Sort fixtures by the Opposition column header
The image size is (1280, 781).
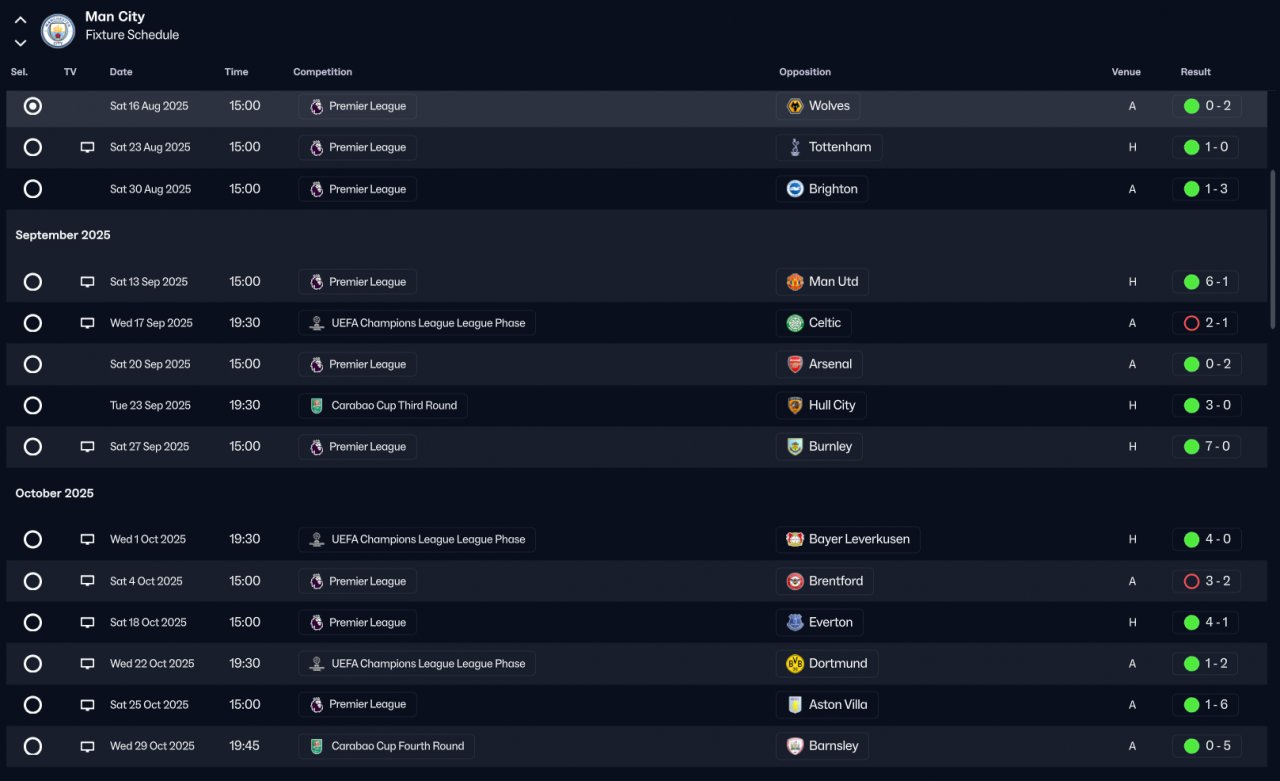(x=805, y=72)
